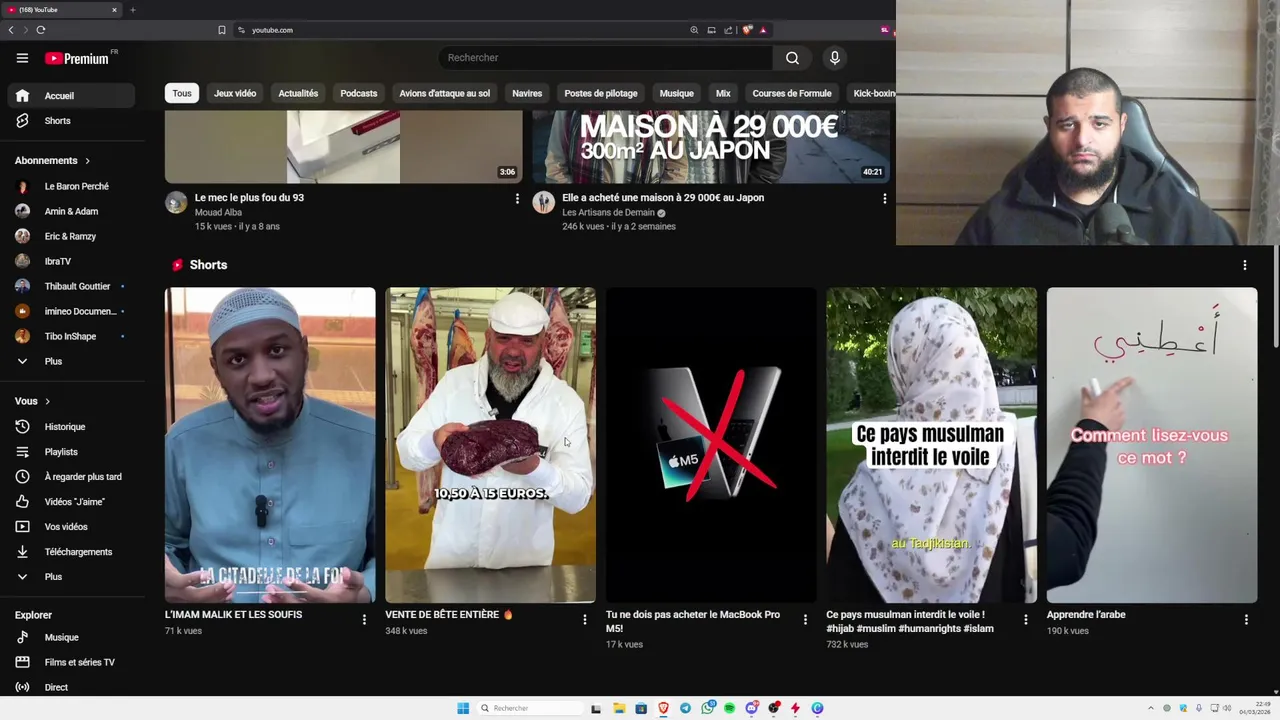
Task: Open the Windows Start menu
Action: pyautogui.click(x=463, y=708)
